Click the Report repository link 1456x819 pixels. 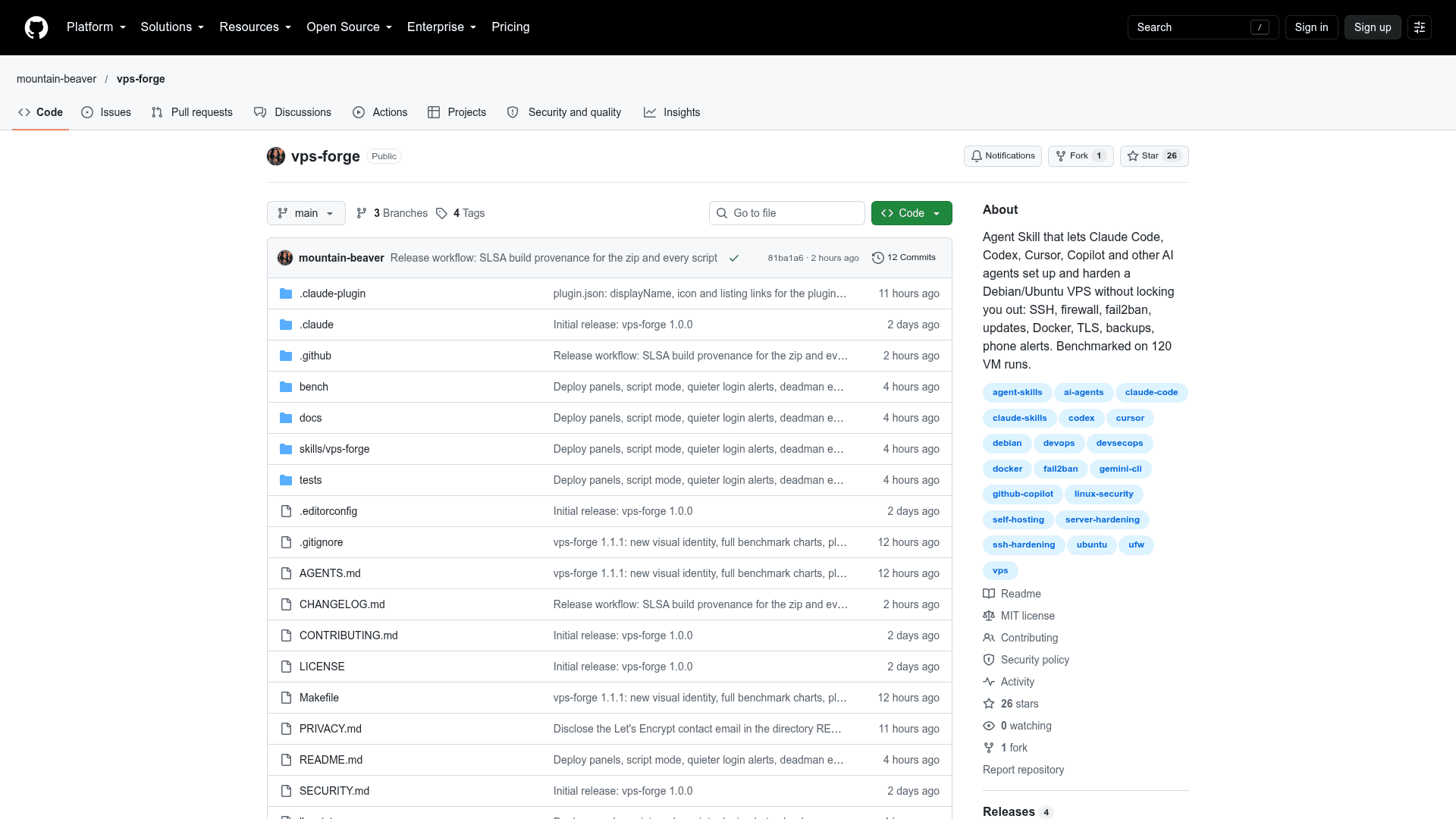tap(1023, 770)
